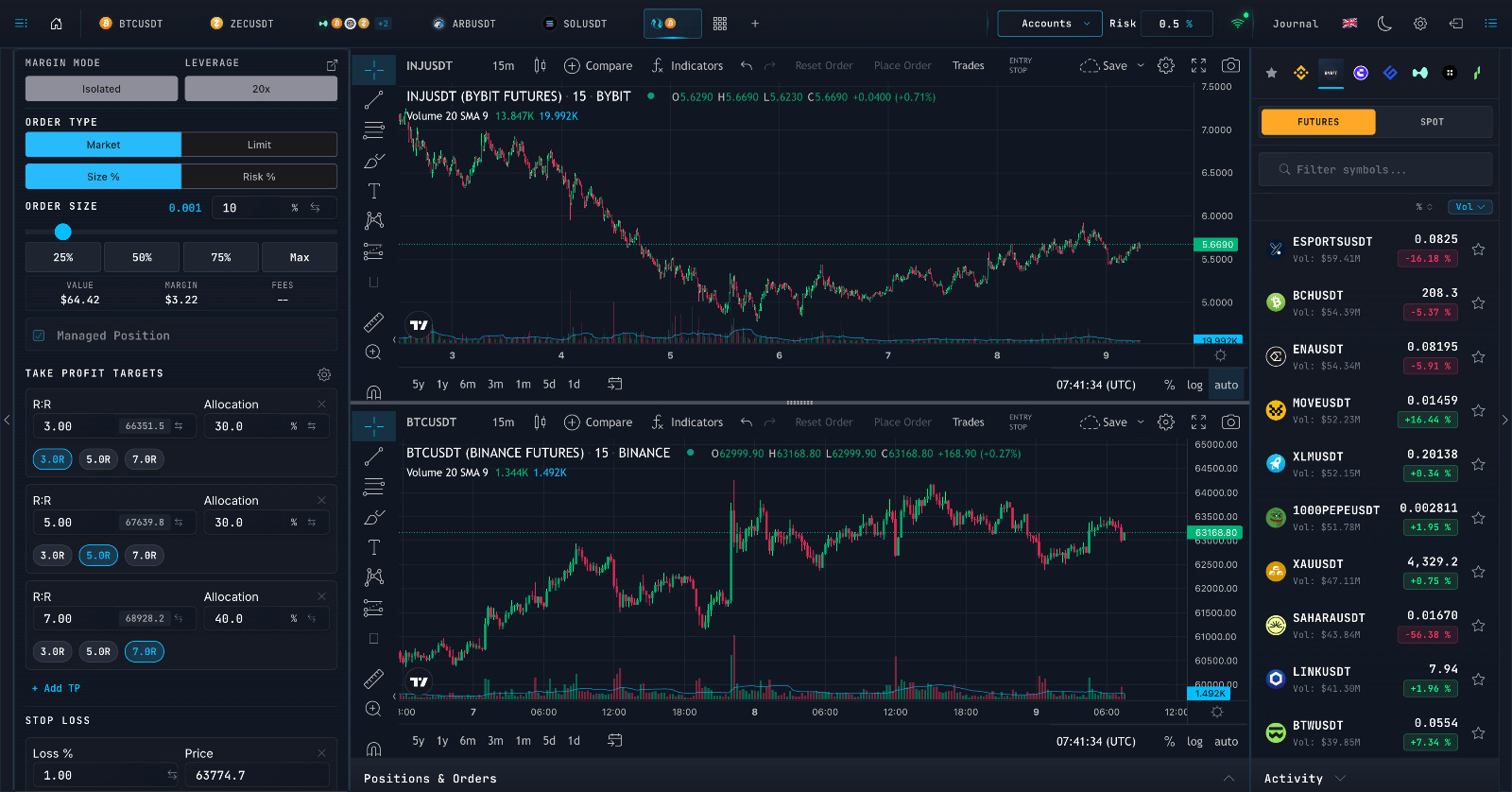
Task: Expand the Activity section
Action: pos(1340,778)
